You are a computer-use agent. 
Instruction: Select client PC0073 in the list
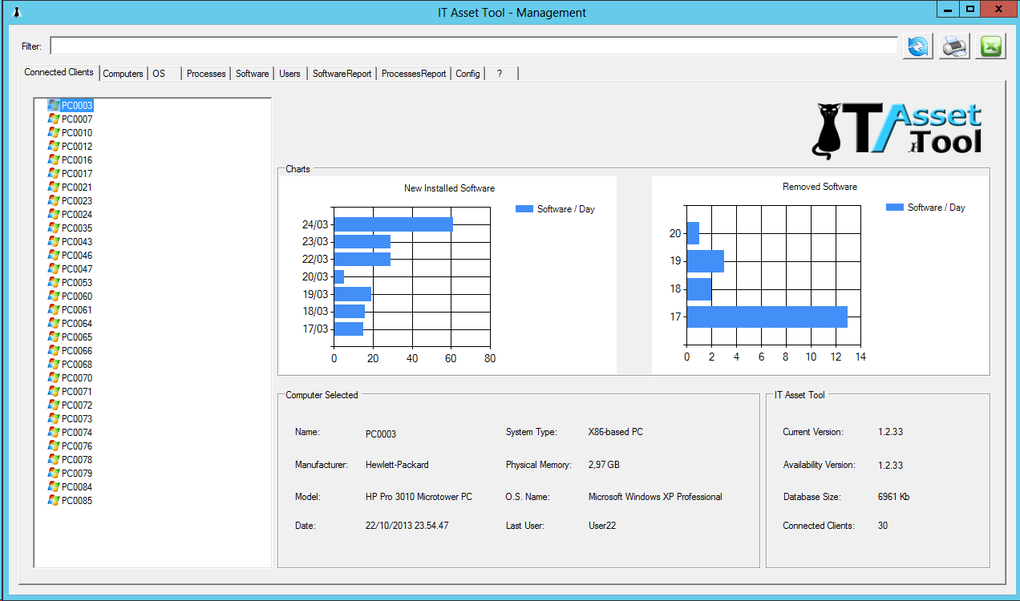click(77, 419)
